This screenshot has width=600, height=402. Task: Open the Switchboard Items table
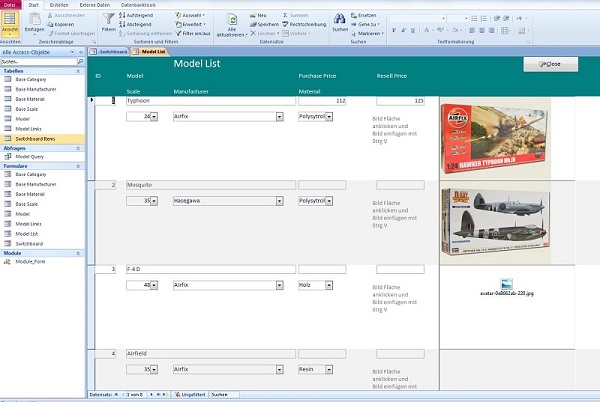42,139
